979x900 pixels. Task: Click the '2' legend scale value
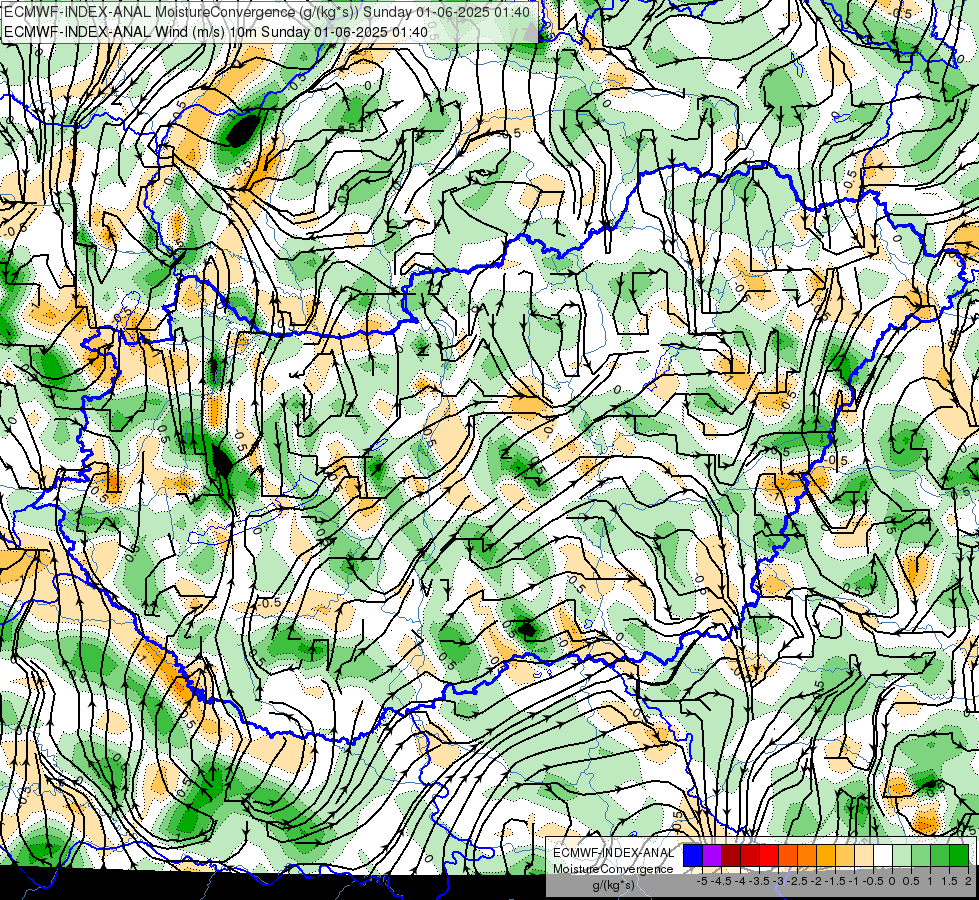click(x=968, y=881)
